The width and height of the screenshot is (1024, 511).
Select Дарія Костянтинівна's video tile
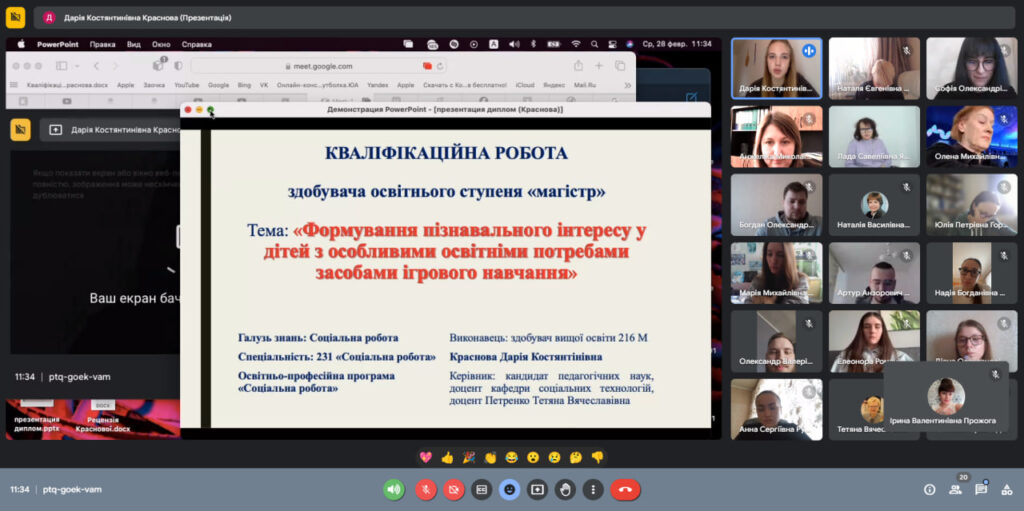(776, 68)
